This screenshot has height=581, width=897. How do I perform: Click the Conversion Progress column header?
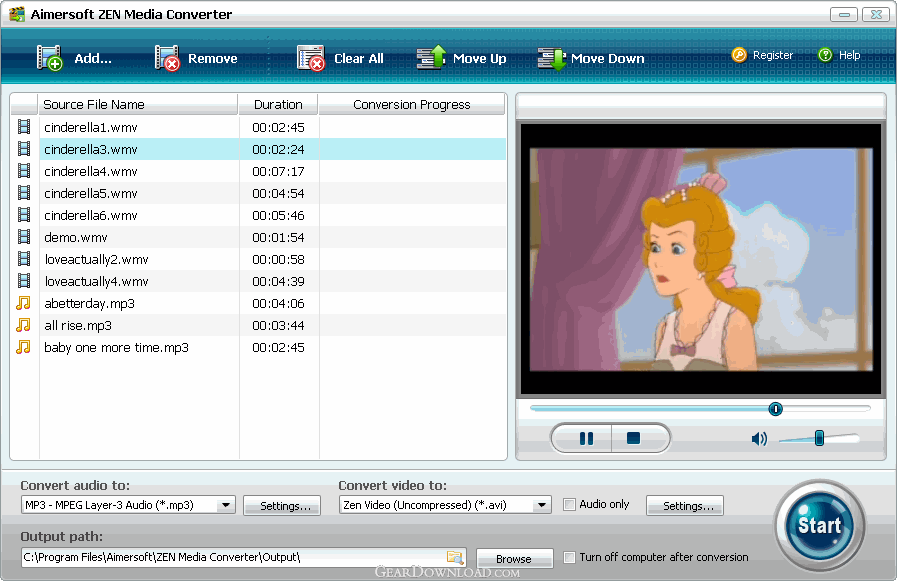pyautogui.click(x=412, y=105)
